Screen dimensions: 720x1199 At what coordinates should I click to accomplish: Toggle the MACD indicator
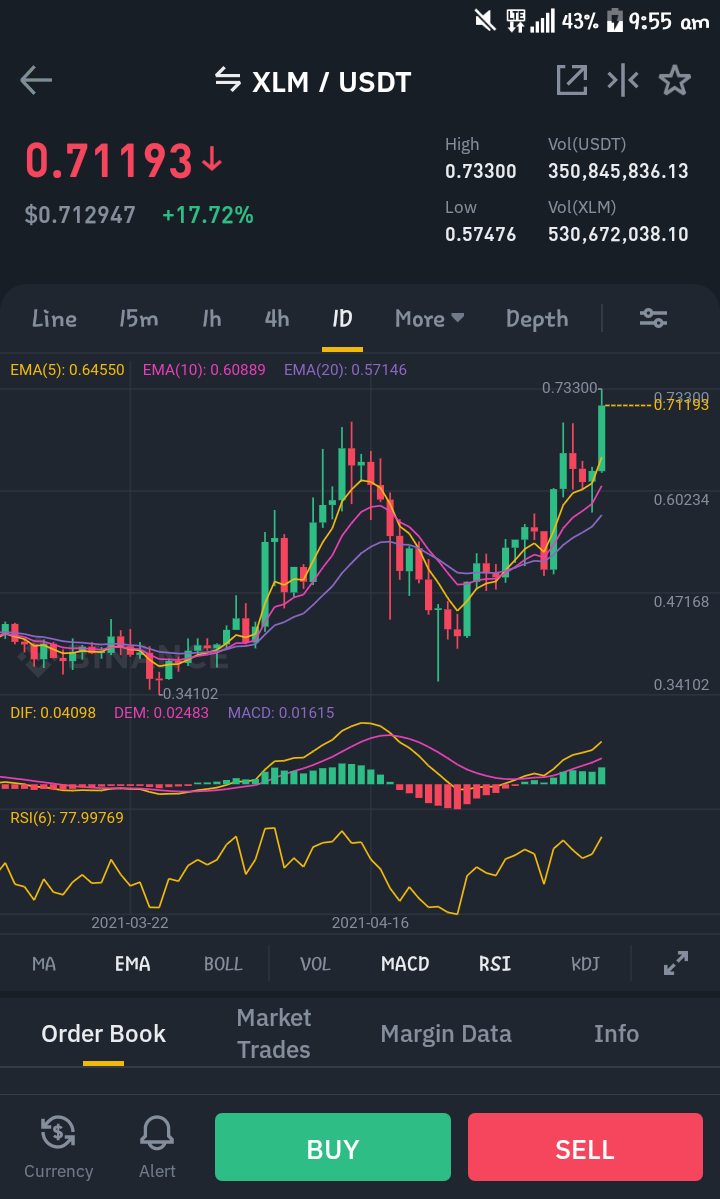[x=405, y=963]
